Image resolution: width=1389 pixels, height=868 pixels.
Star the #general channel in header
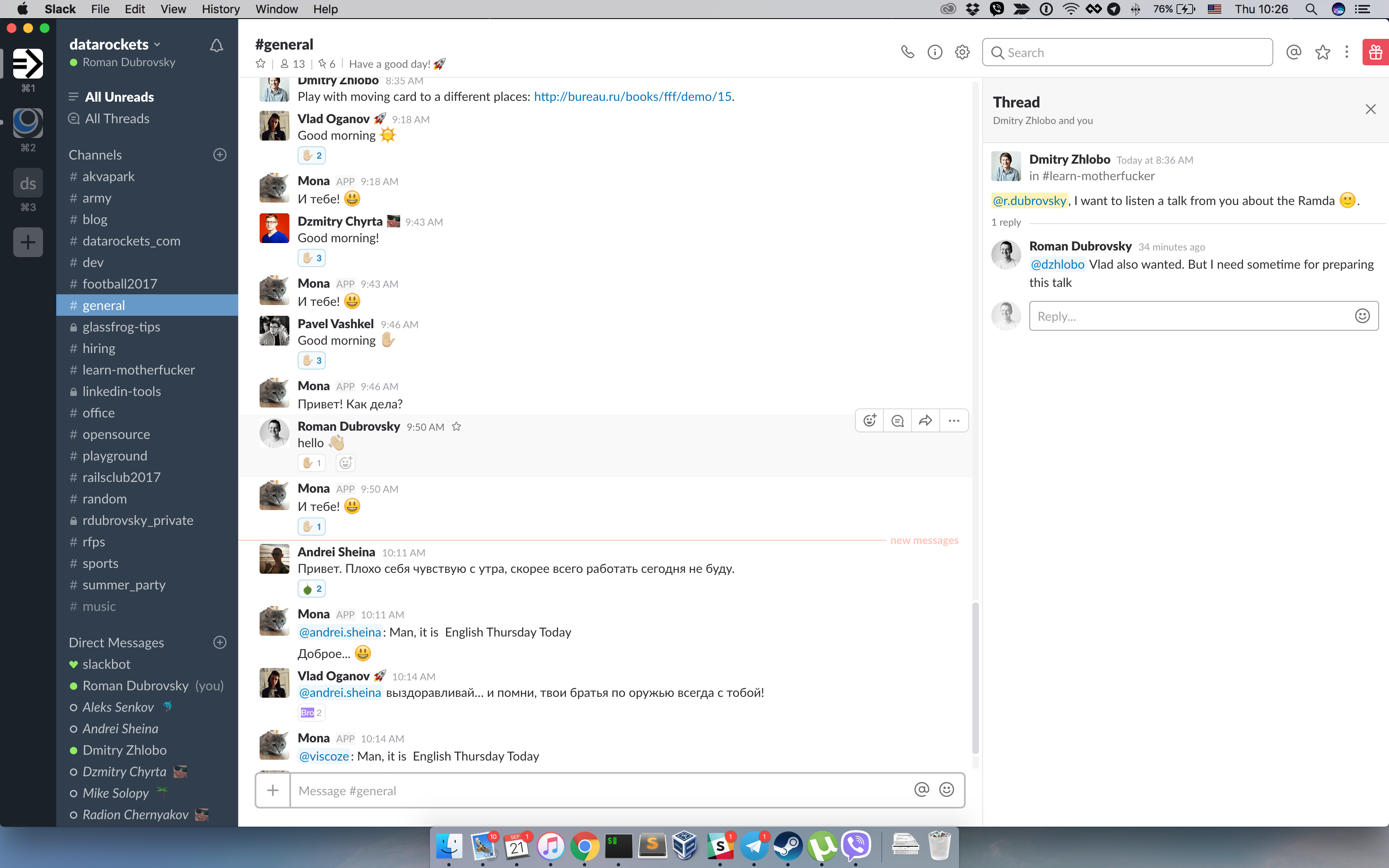[x=260, y=64]
